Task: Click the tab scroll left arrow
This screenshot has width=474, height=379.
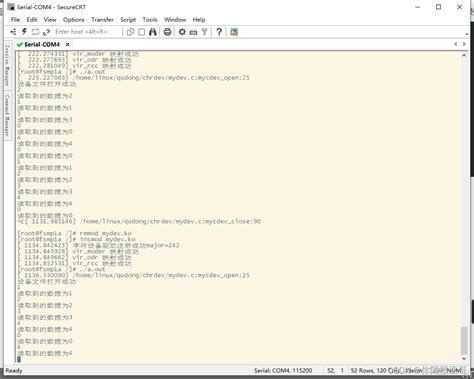Action: point(456,44)
